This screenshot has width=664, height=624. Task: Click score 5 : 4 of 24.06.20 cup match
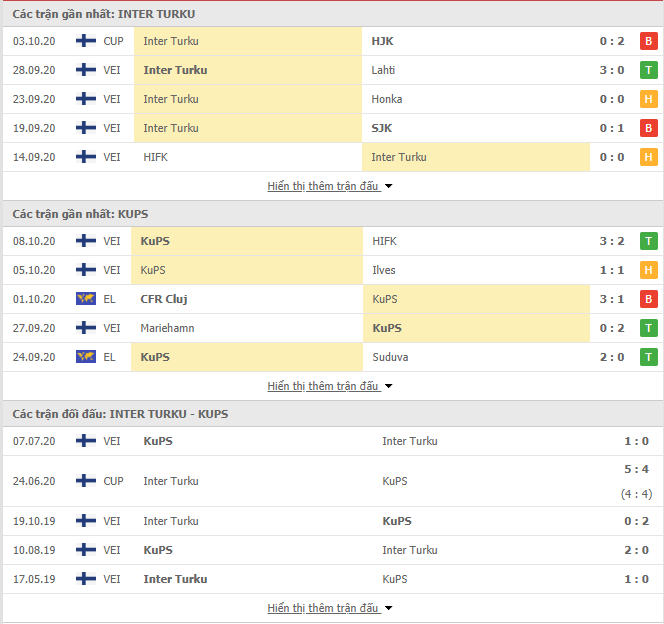coord(636,469)
